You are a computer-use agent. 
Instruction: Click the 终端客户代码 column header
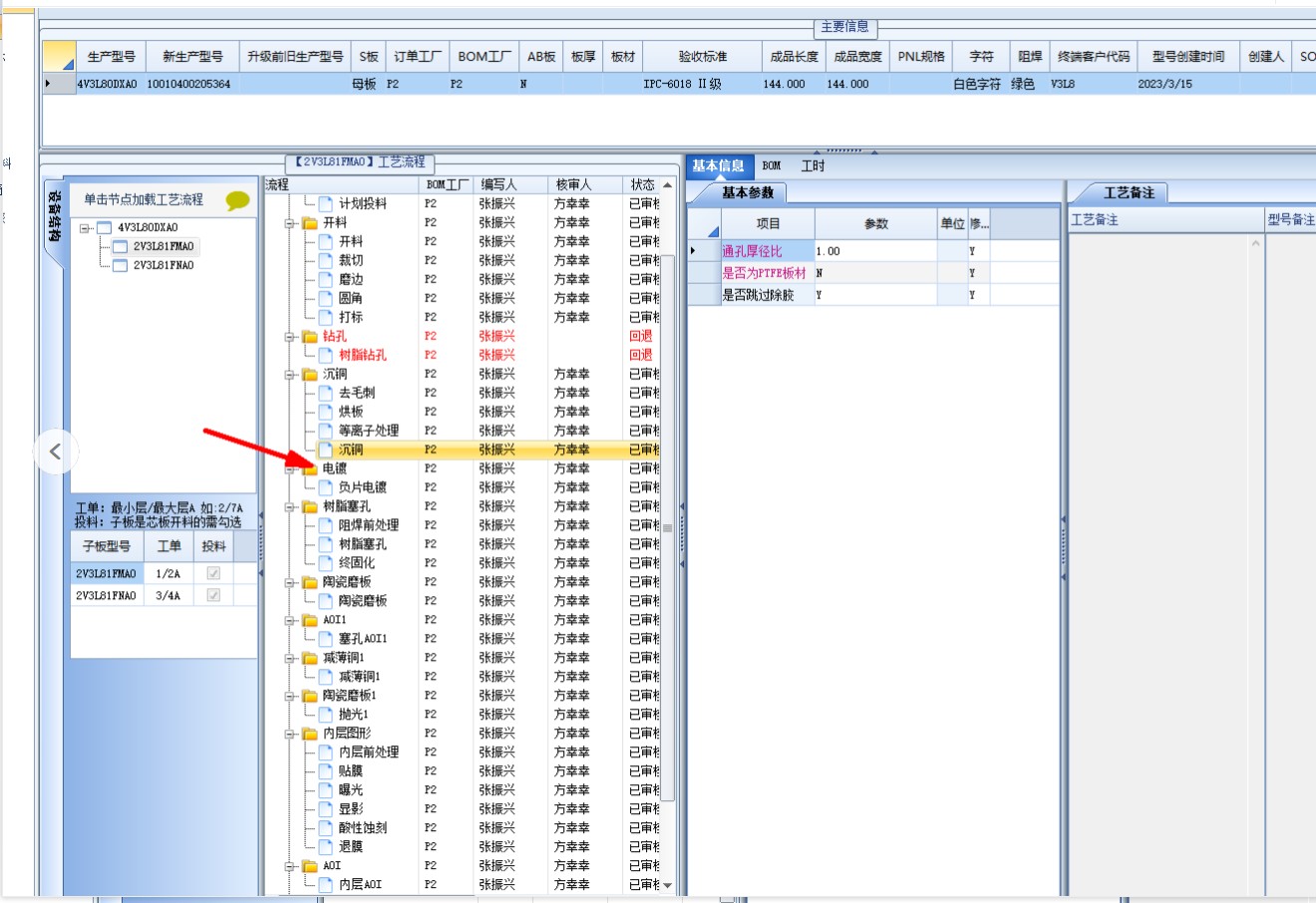click(x=1094, y=56)
